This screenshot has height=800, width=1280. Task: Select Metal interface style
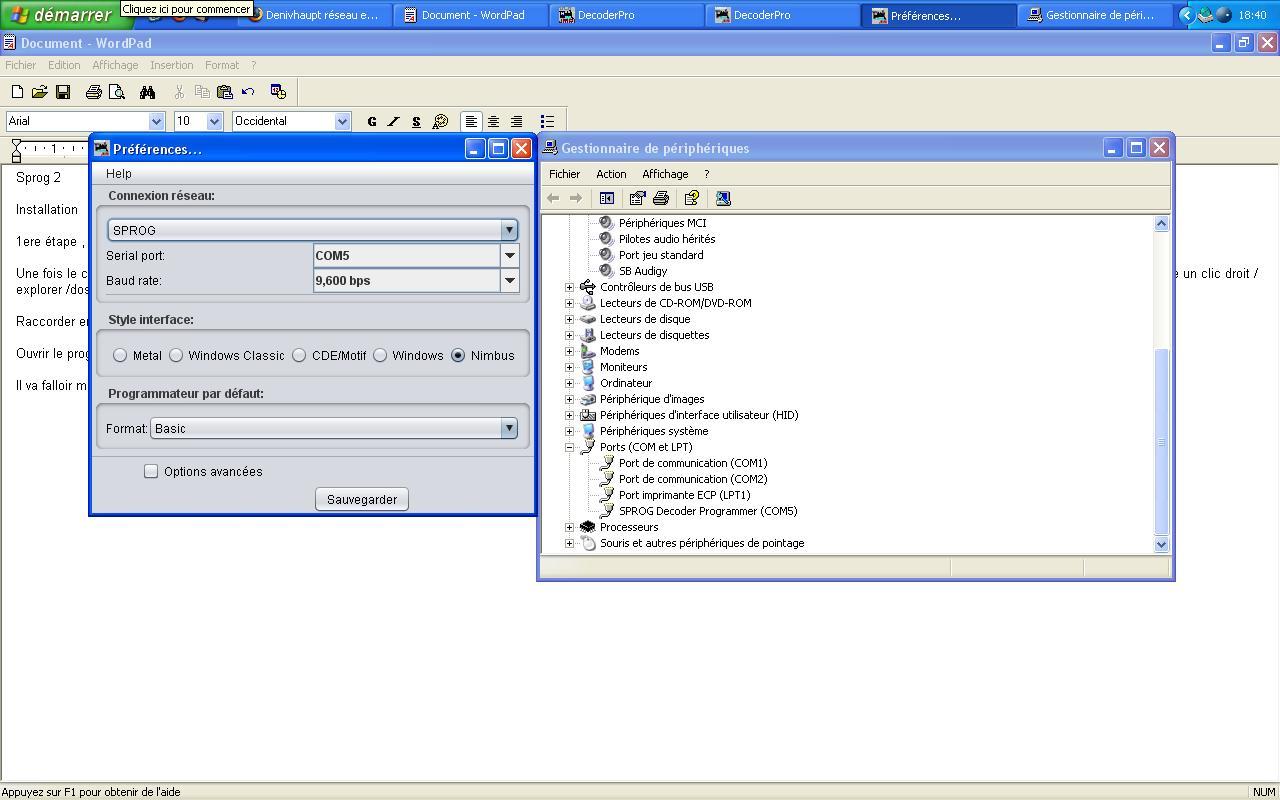click(x=120, y=355)
